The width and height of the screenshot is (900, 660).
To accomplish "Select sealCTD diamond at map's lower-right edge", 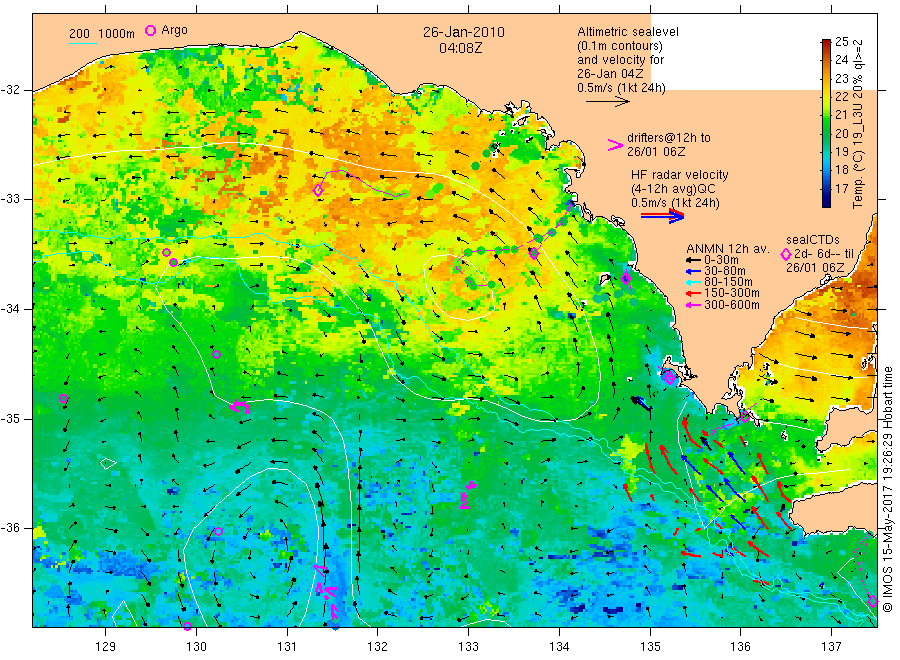I will coord(872,601).
